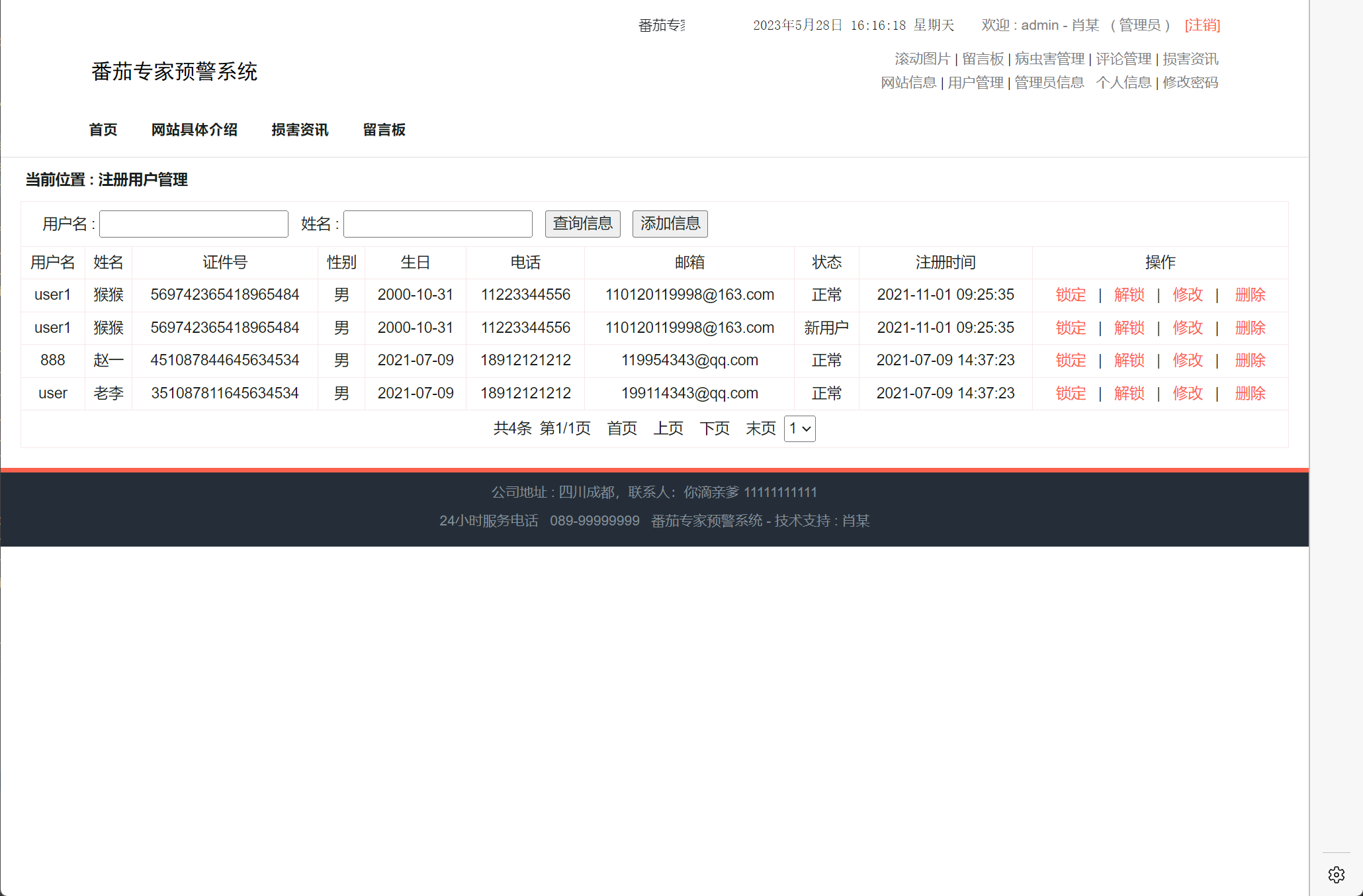Click the settings gear icon
This screenshot has width=1363, height=896.
pyautogui.click(x=1336, y=875)
